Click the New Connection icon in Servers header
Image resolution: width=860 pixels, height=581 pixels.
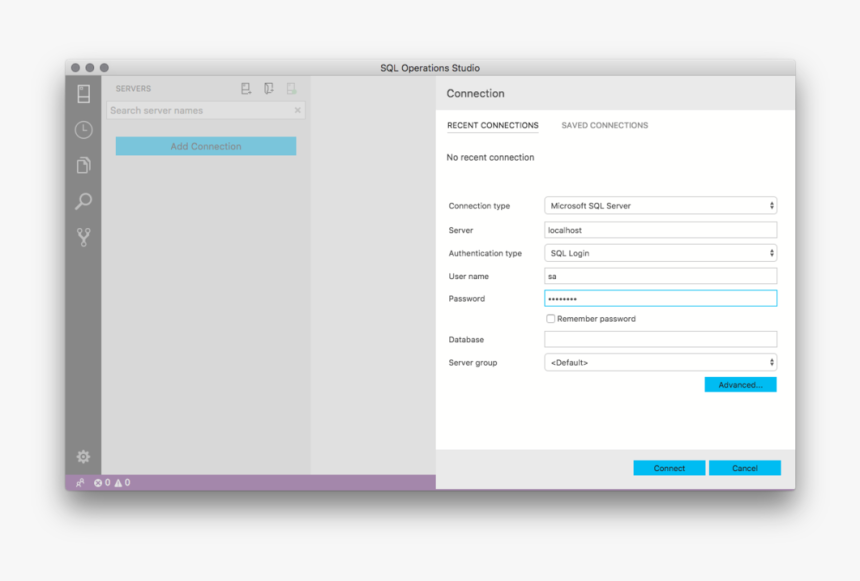pyautogui.click(x=246, y=89)
